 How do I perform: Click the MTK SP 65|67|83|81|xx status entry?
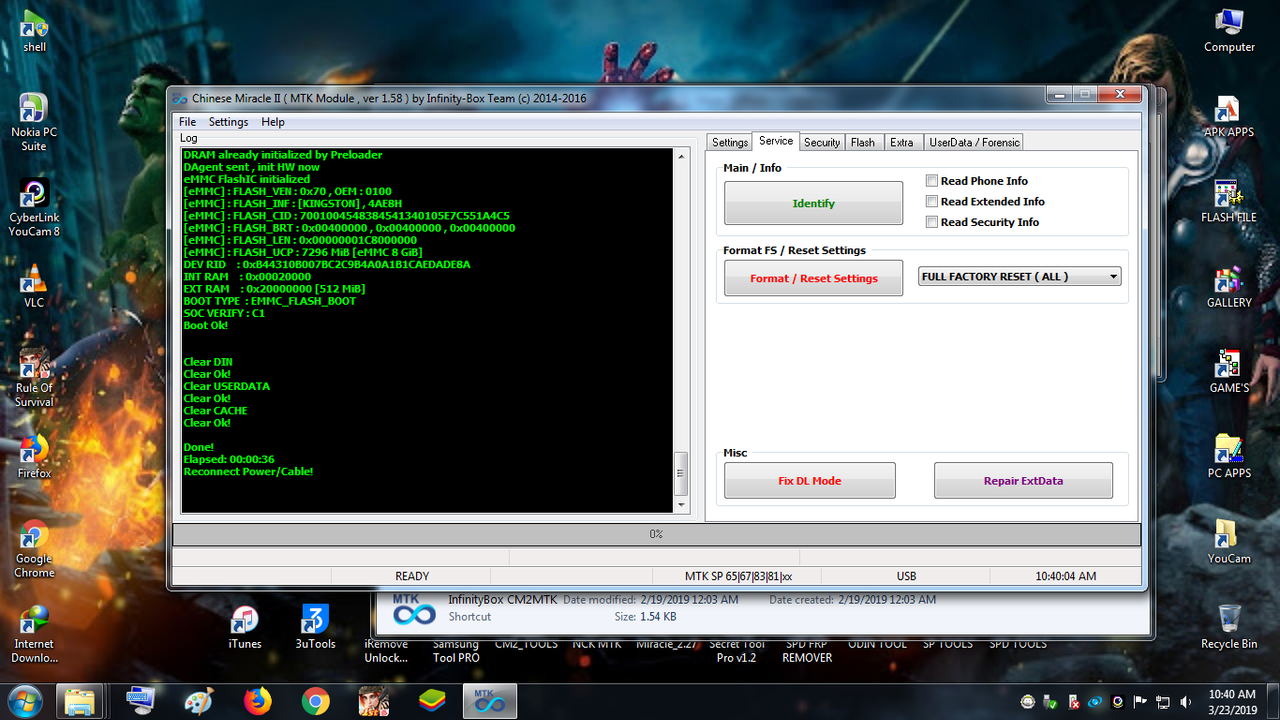738,576
